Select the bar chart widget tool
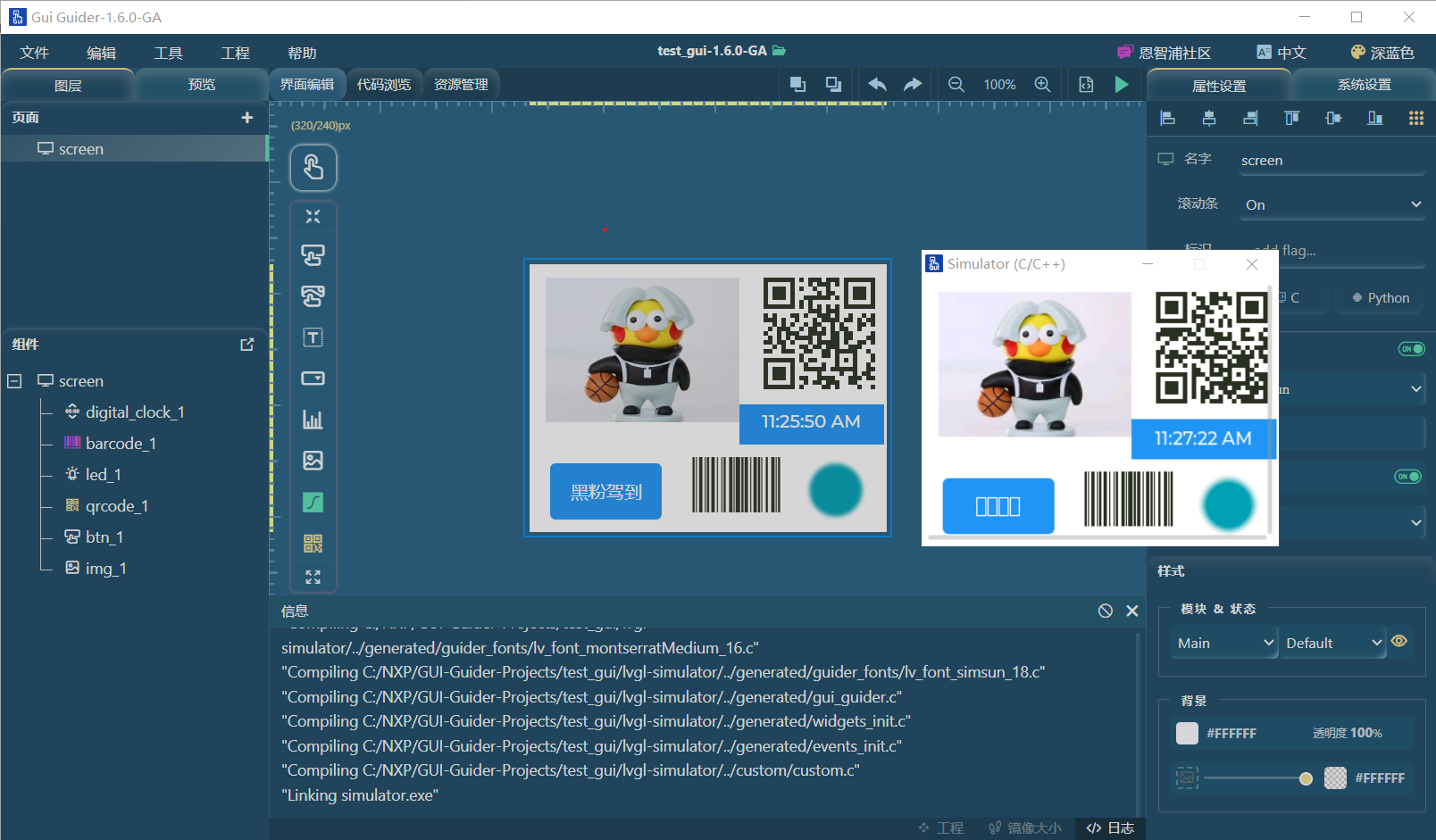Viewport: 1436px width, 840px height. tap(313, 420)
